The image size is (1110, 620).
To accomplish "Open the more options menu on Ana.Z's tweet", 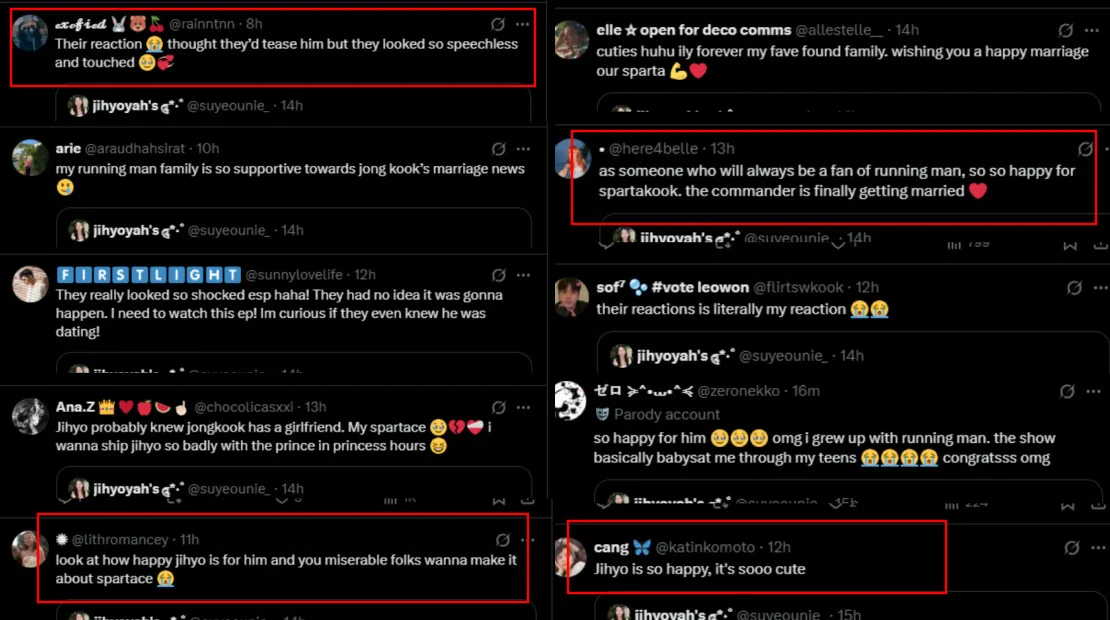I will click(x=522, y=407).
